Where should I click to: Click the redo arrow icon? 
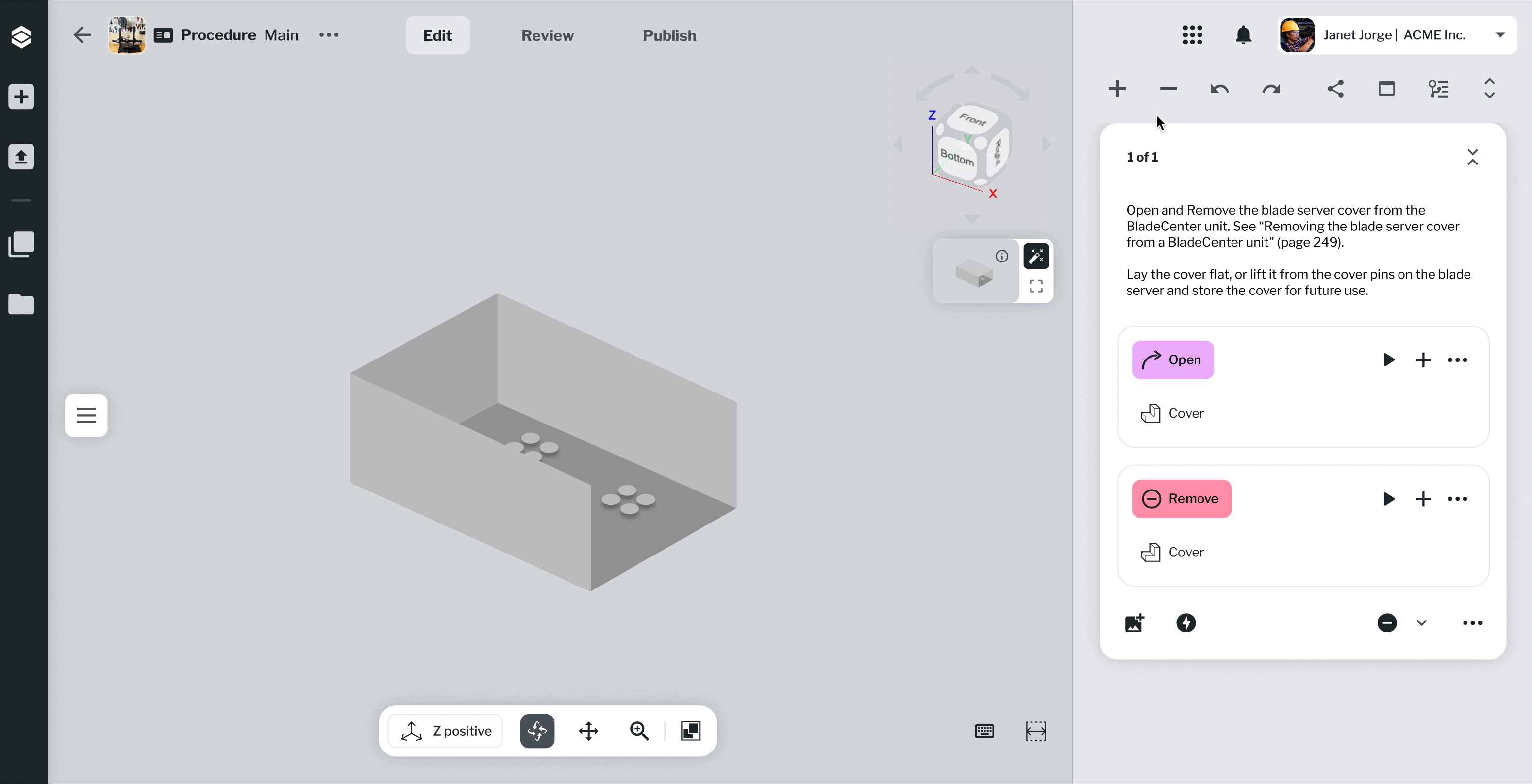pyautogui.click(x=1271, y=89)
